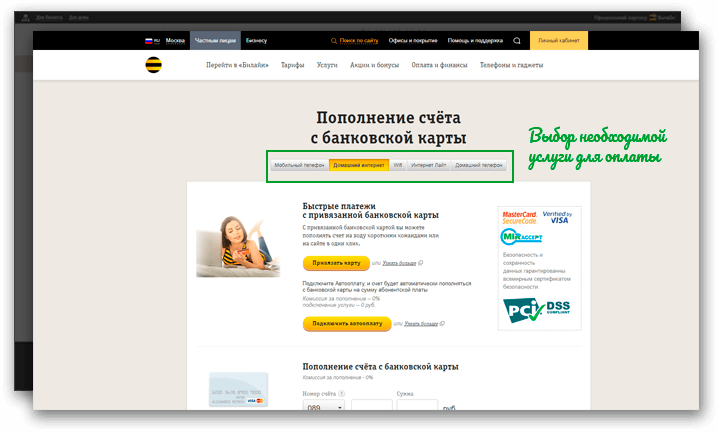Switch to the Wifi service tab
Screen dimensions: 718x432
[x=397, y=164]
